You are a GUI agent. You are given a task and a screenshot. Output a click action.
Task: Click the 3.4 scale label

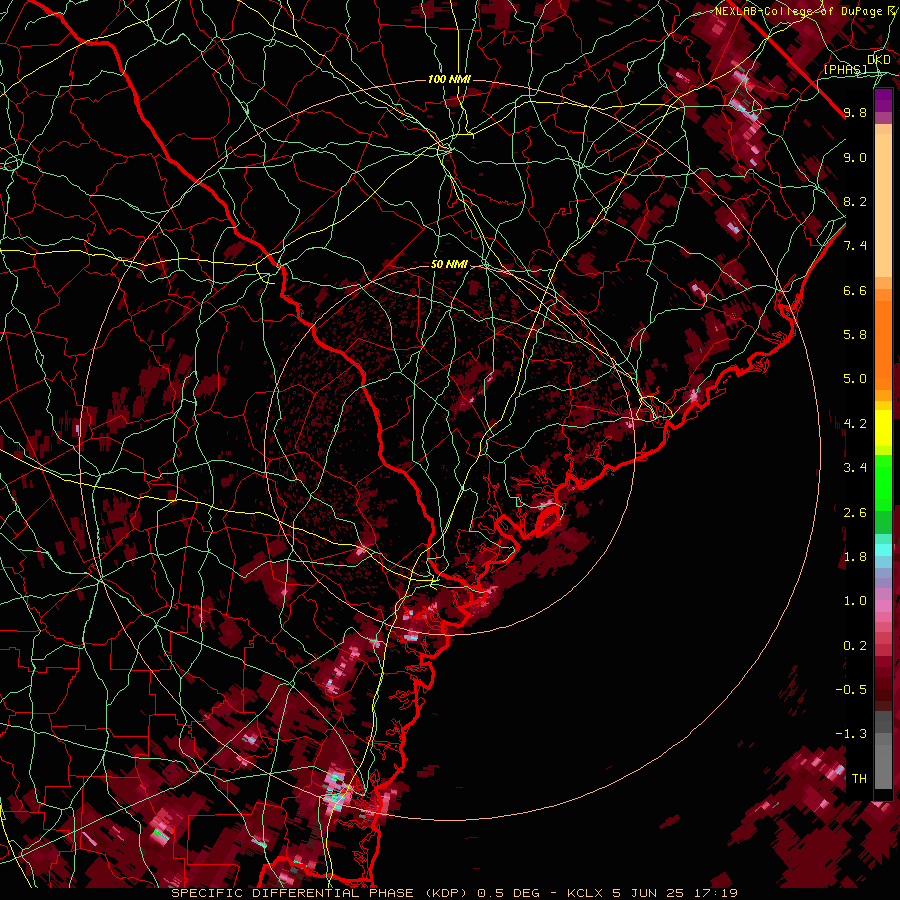(x=855, y=468)
